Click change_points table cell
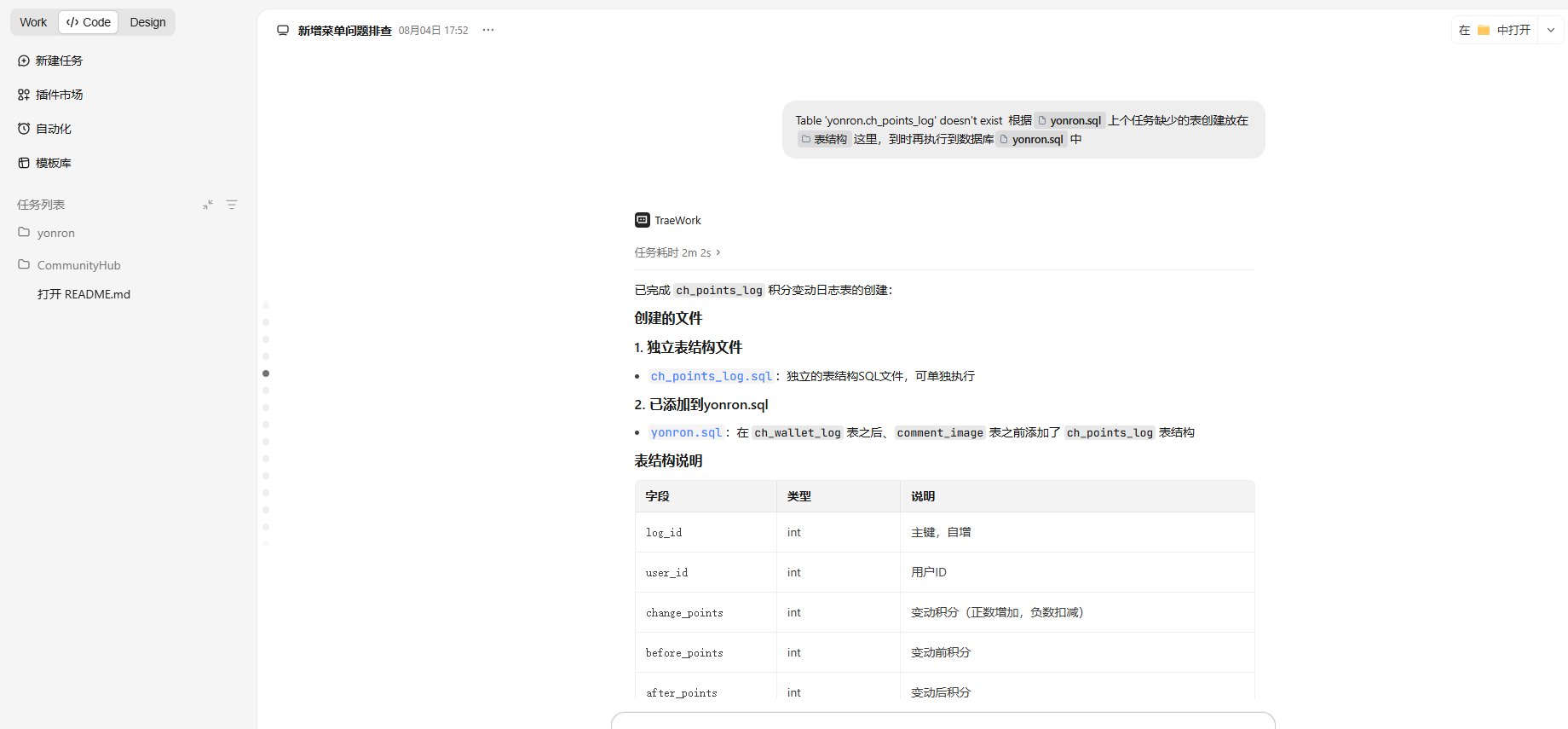Image resolution: width=1568 pixels, height=729 pixels. tap(706, 612)
